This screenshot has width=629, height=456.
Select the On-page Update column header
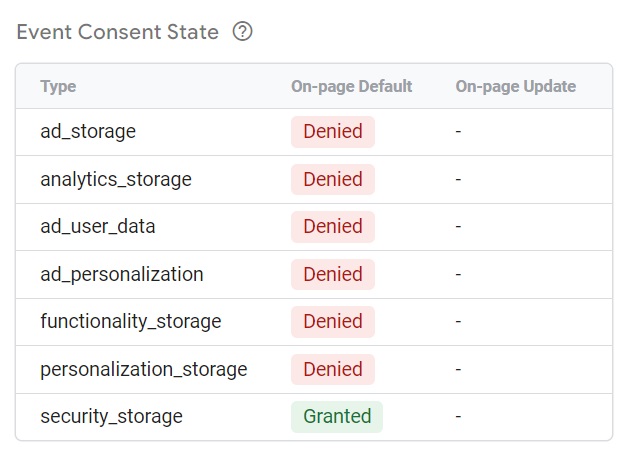[x=515, y=87]
